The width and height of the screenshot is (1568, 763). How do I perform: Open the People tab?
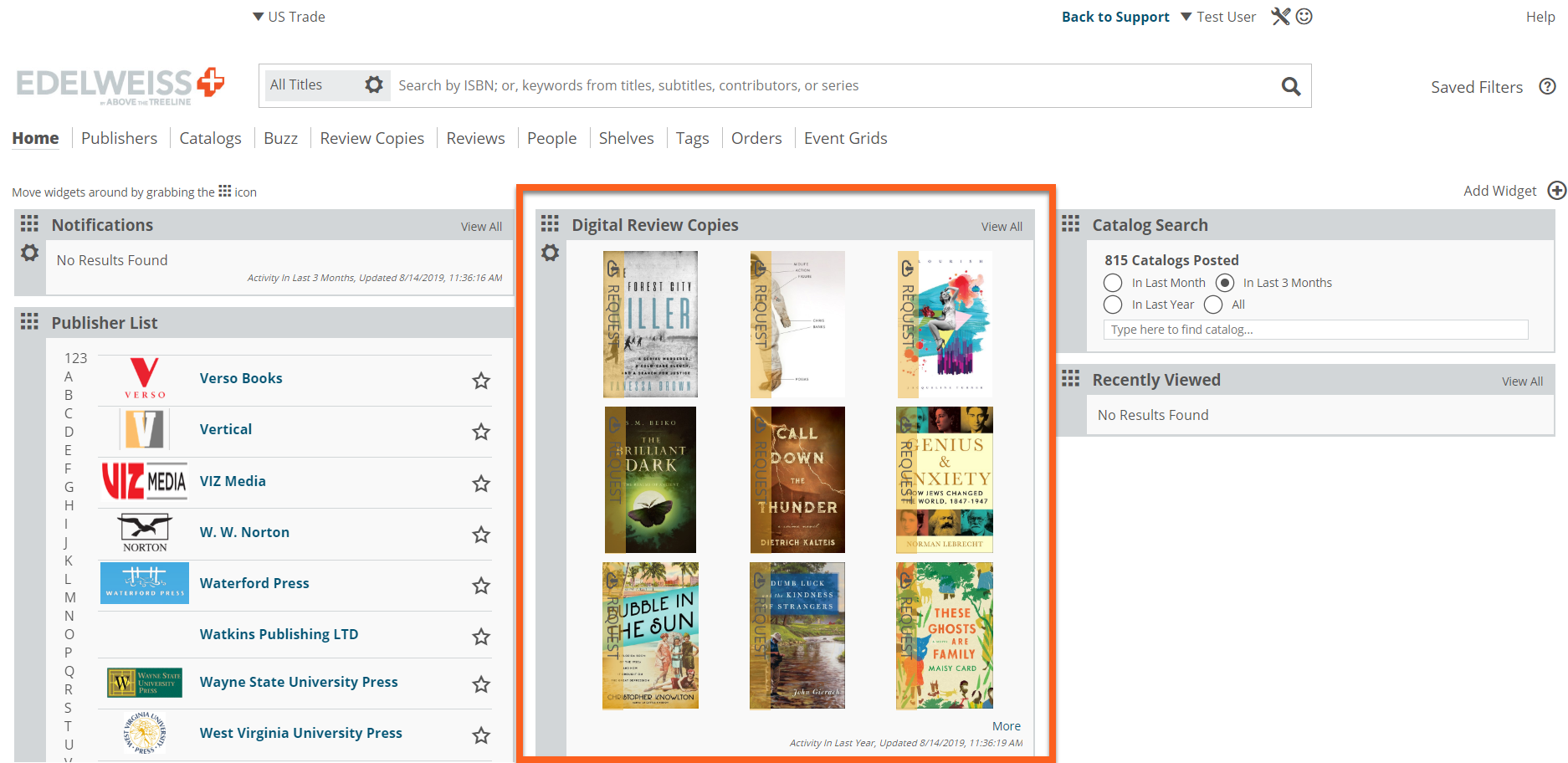point(551,138)
